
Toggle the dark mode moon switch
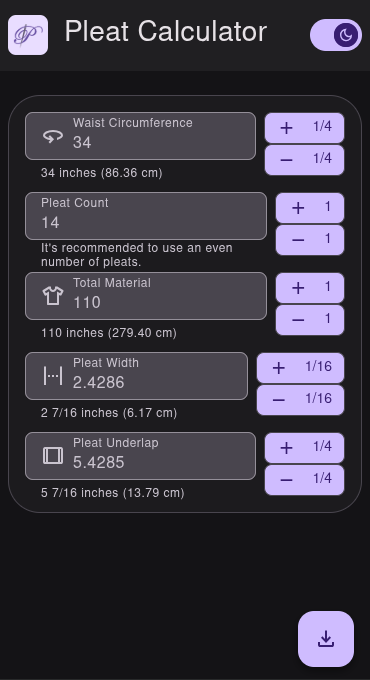pos(336,35)
